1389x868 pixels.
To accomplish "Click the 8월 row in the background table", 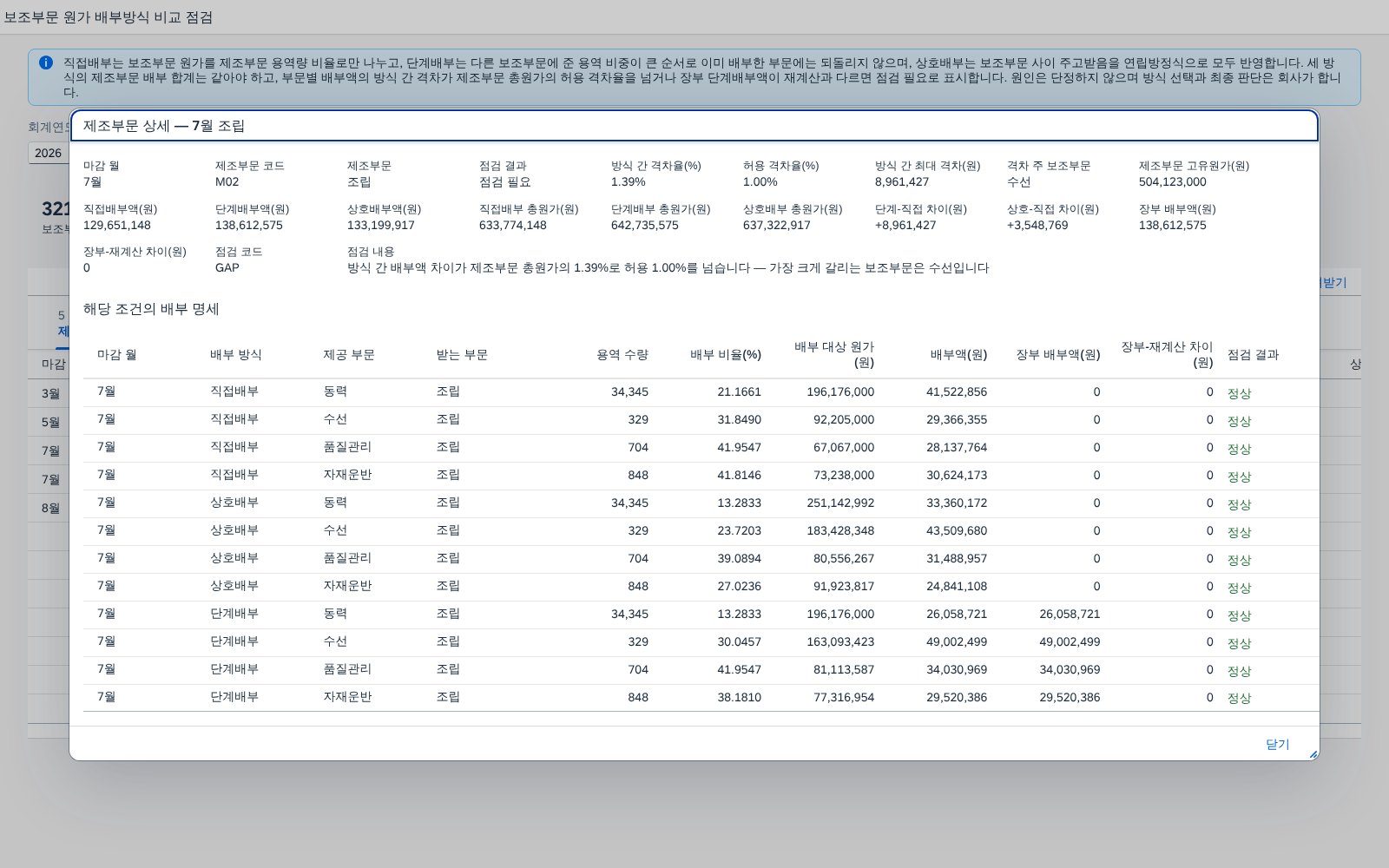I will pos(50,508).
